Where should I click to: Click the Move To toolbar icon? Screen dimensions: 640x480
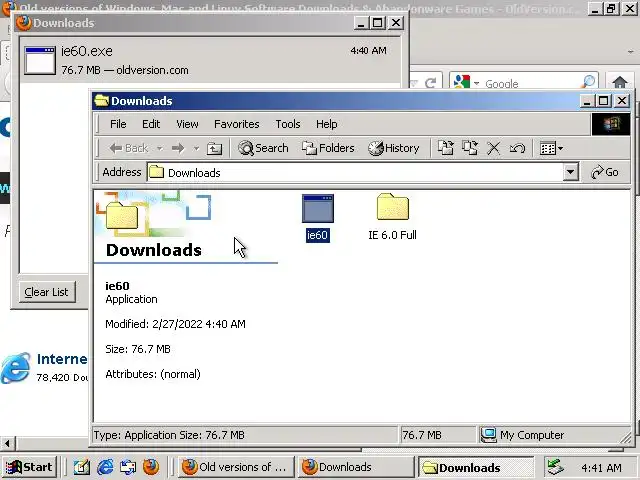(x=445, y=148)
